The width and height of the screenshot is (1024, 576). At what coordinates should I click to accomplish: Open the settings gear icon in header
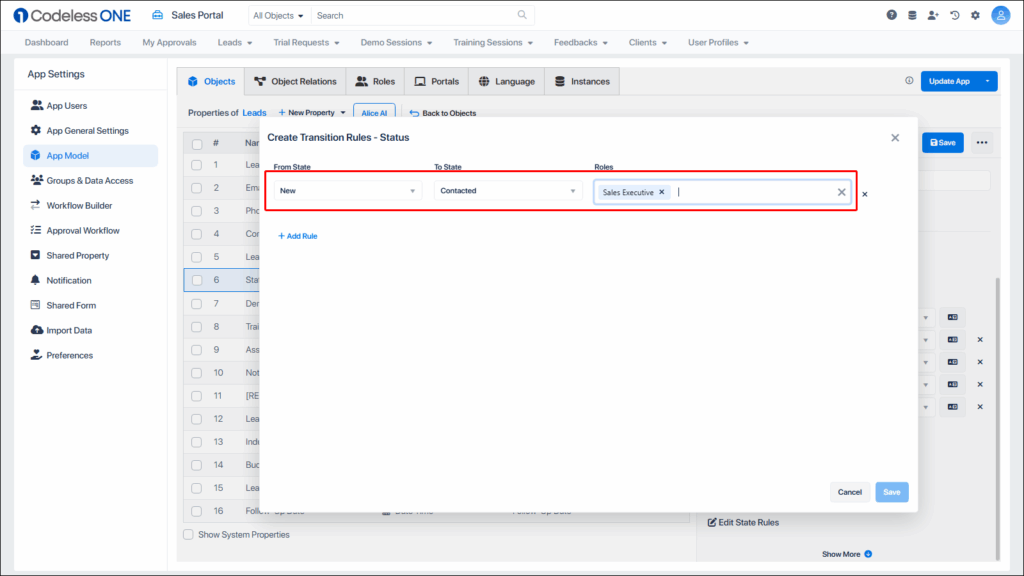pos(975,15)
